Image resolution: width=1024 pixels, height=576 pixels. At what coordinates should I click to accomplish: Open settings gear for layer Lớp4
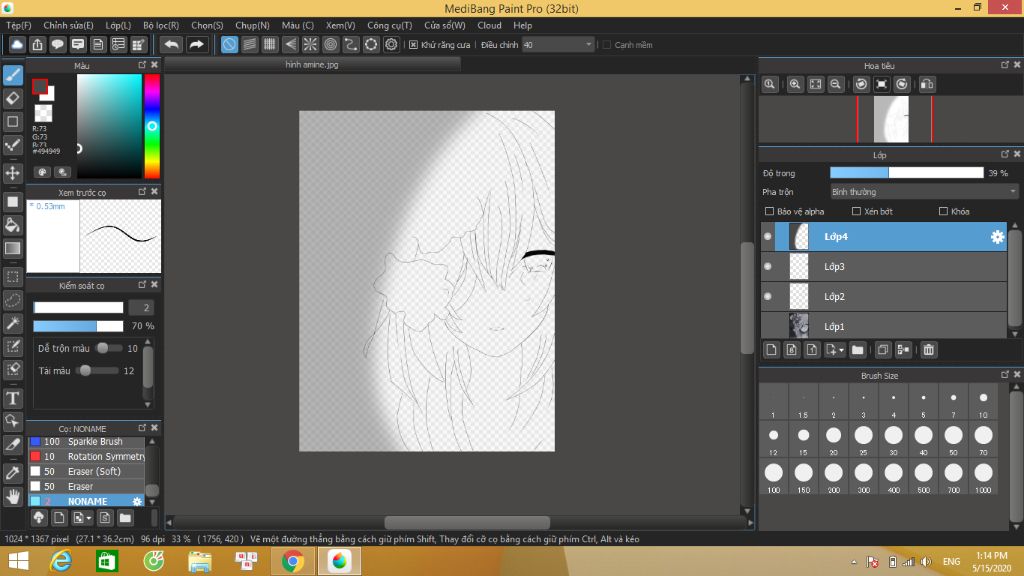997,237
